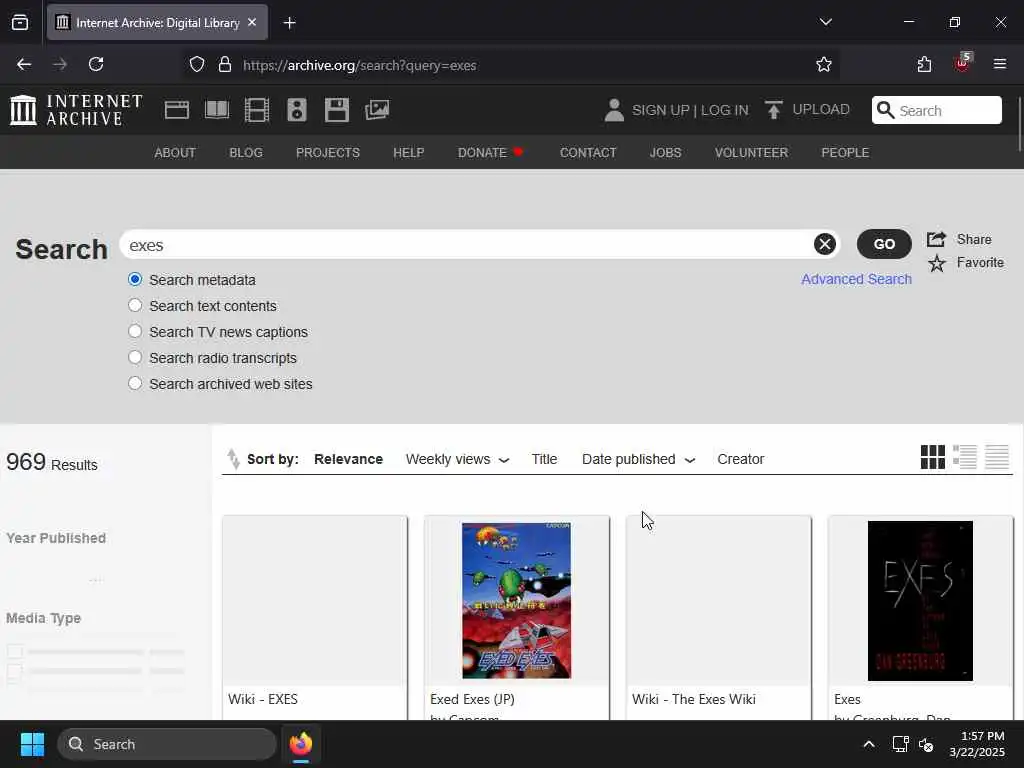Screen dimensions: 1024x768
Task: Click the GO search button
Action: point(884,244)
